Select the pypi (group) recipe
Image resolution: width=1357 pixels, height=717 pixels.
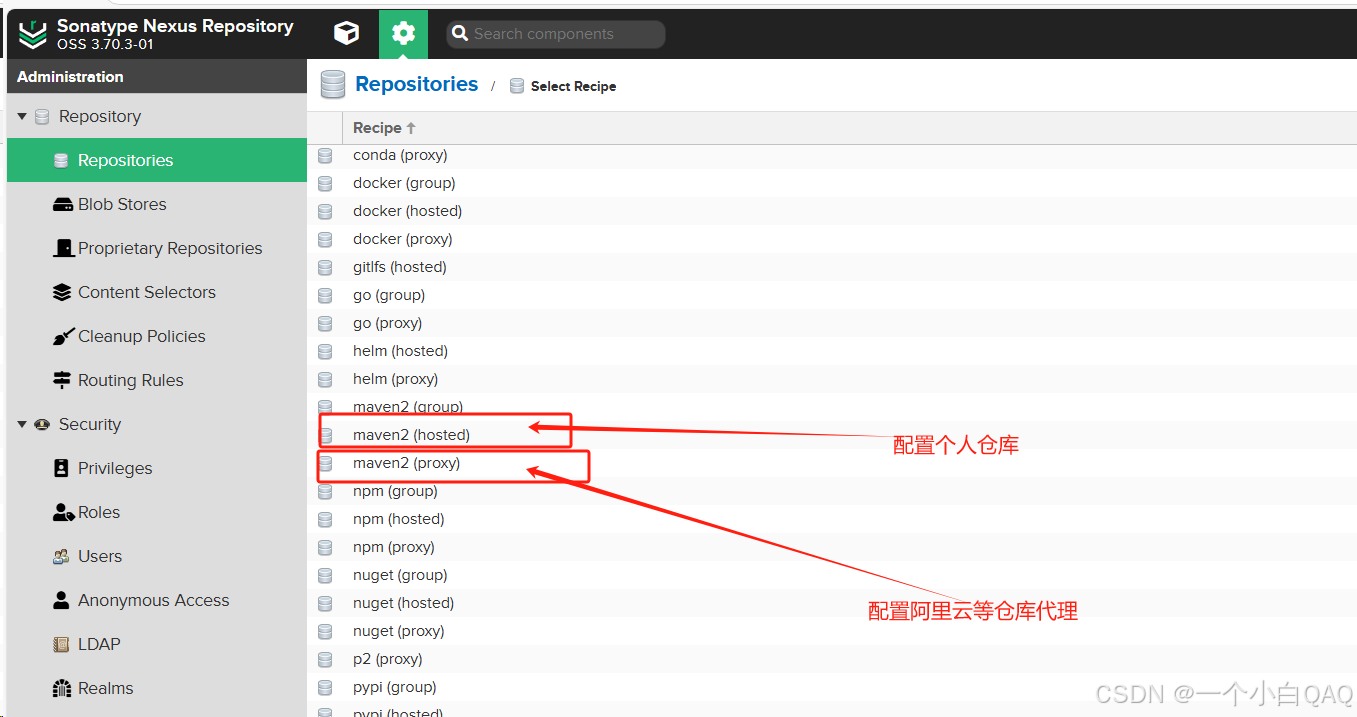point(832,687)
